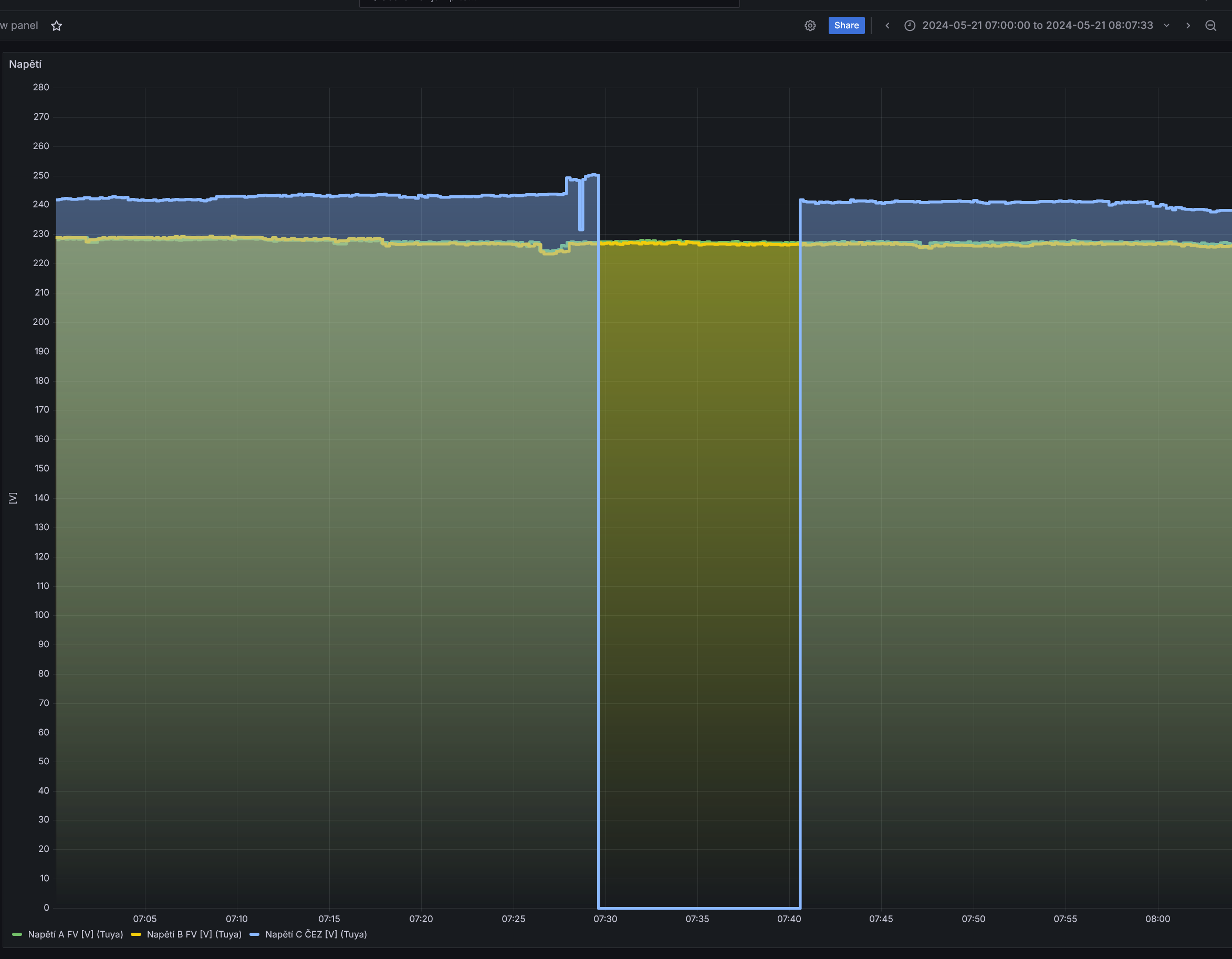Shift time range forward with right arrow
This screenshot has width=1232, height=959.
point(1188,25)
